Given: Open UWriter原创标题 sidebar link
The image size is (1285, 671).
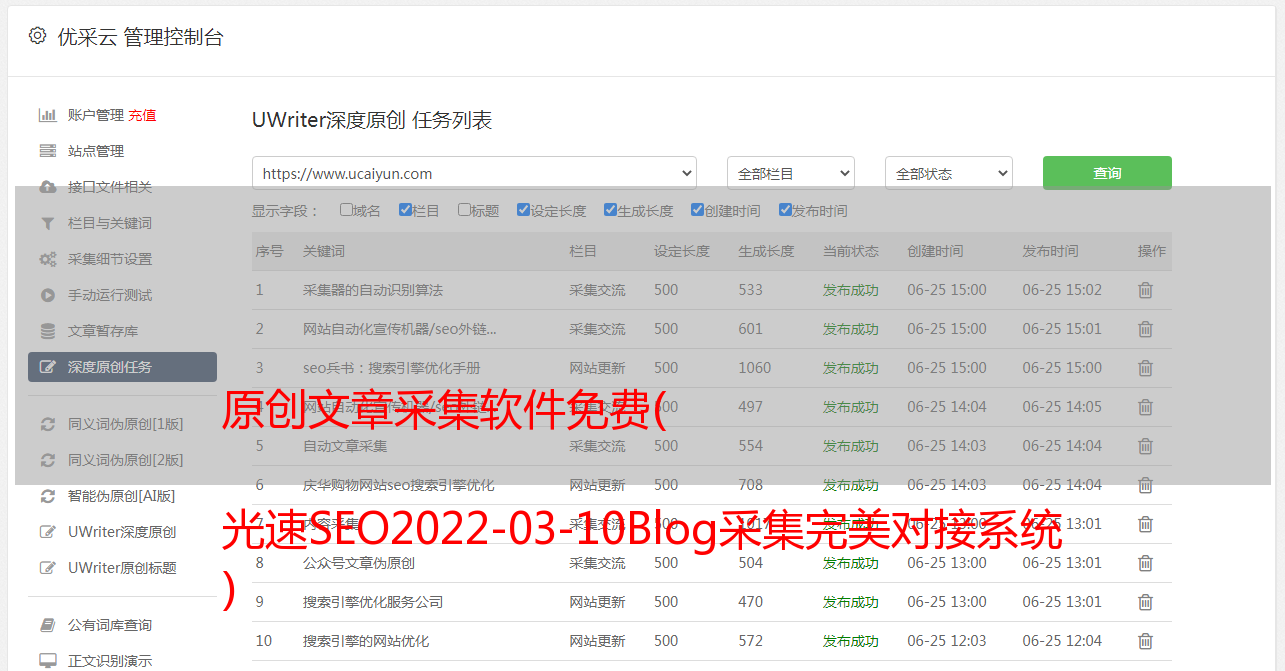Looking at the screenshot, I should [x=122, y=568].
